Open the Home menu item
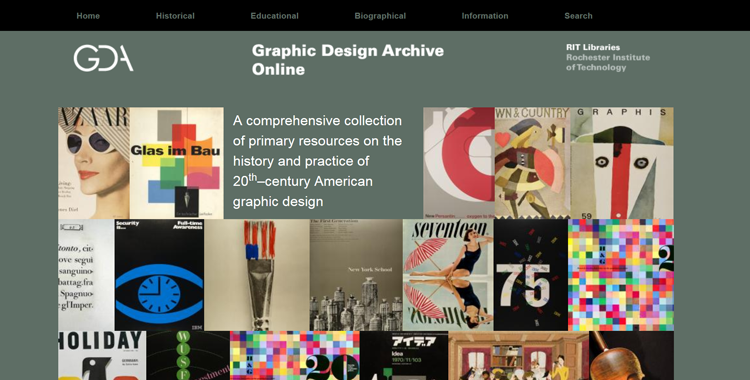The width and height of the screenshot is (750, 380). click(88, 16)
